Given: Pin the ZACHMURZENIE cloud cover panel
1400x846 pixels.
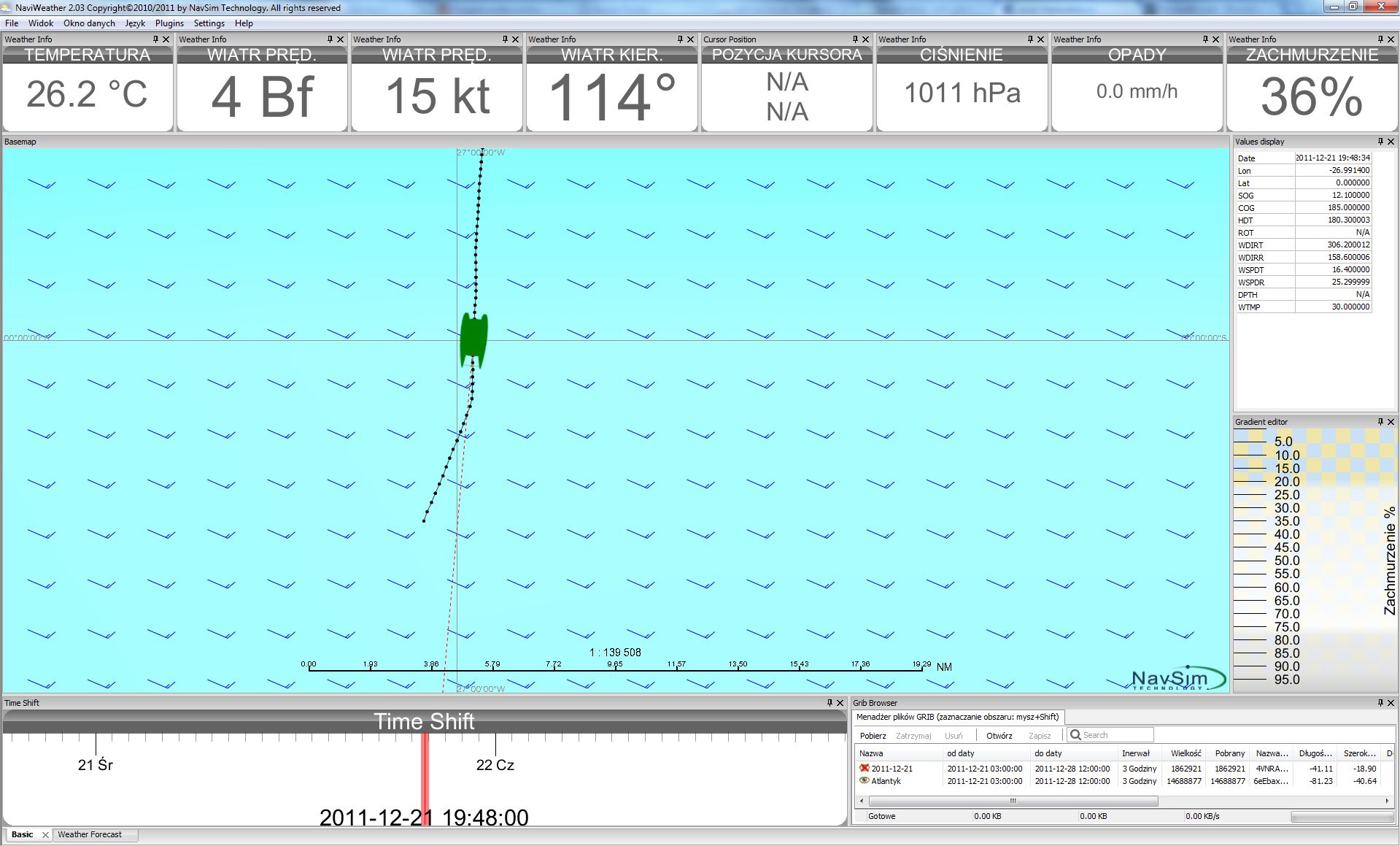Looking at the screenshot, I should pos(1380,39).
